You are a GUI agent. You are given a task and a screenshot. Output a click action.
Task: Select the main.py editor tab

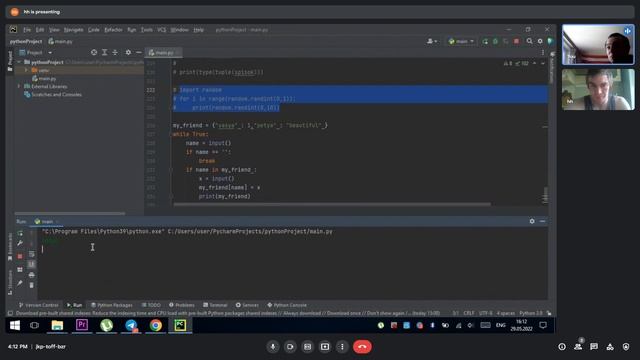click(162, 53)
